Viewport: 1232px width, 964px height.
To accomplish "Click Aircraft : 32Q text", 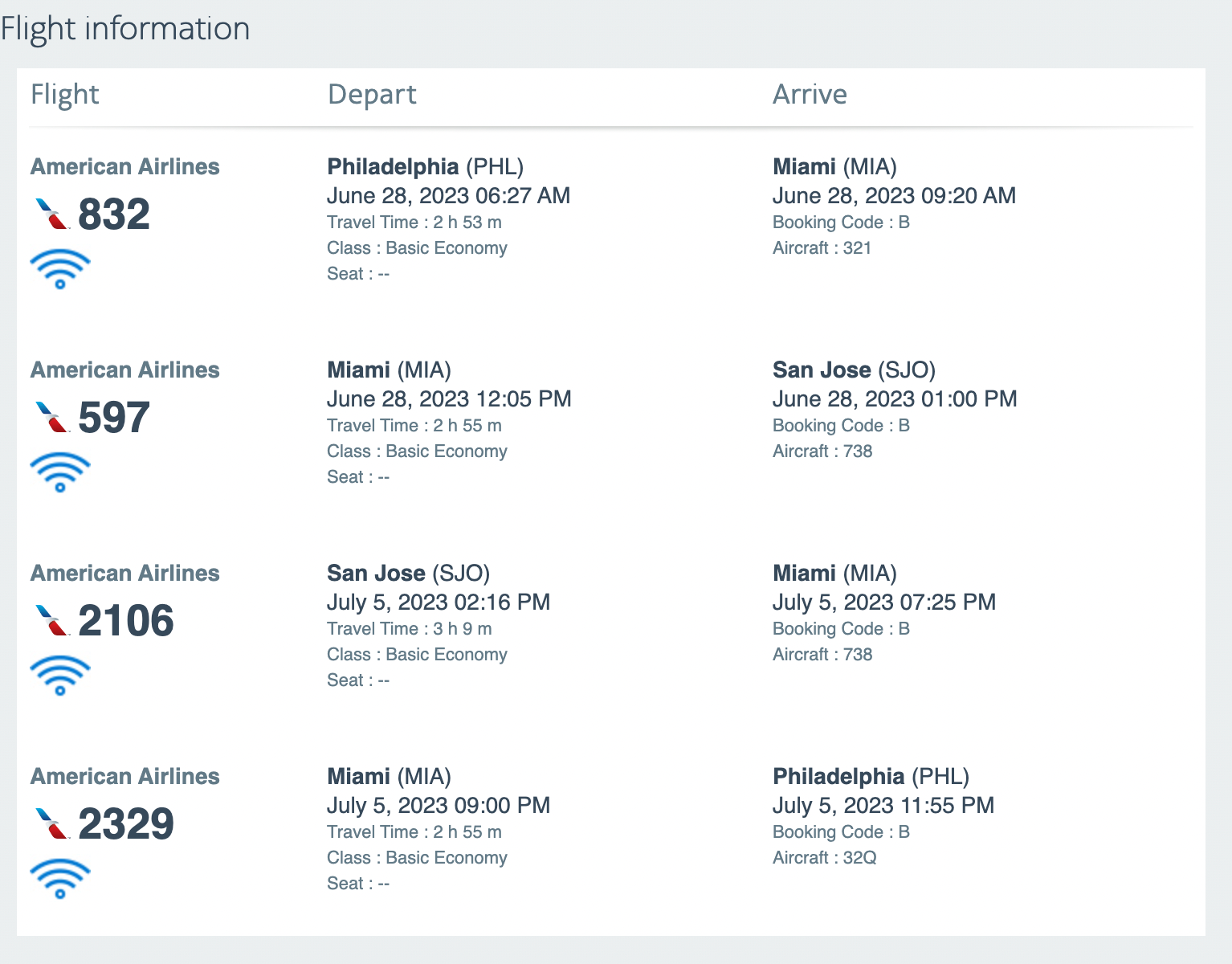I will [x=825, y=858].
